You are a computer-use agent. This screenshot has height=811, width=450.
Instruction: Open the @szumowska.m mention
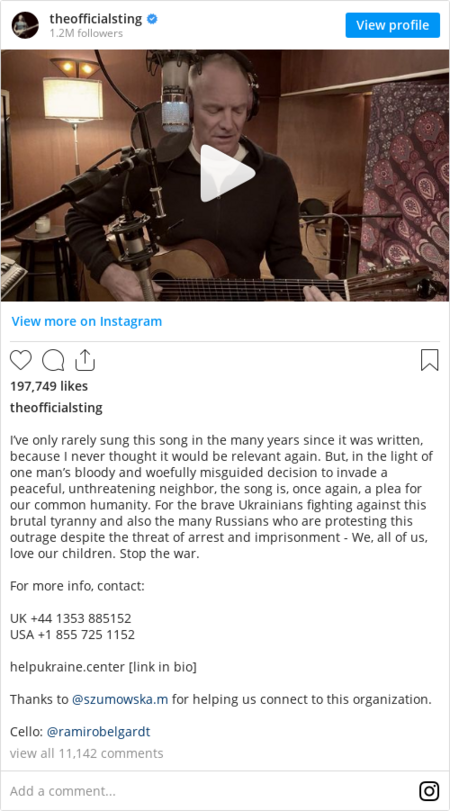(x=120, y=699)
